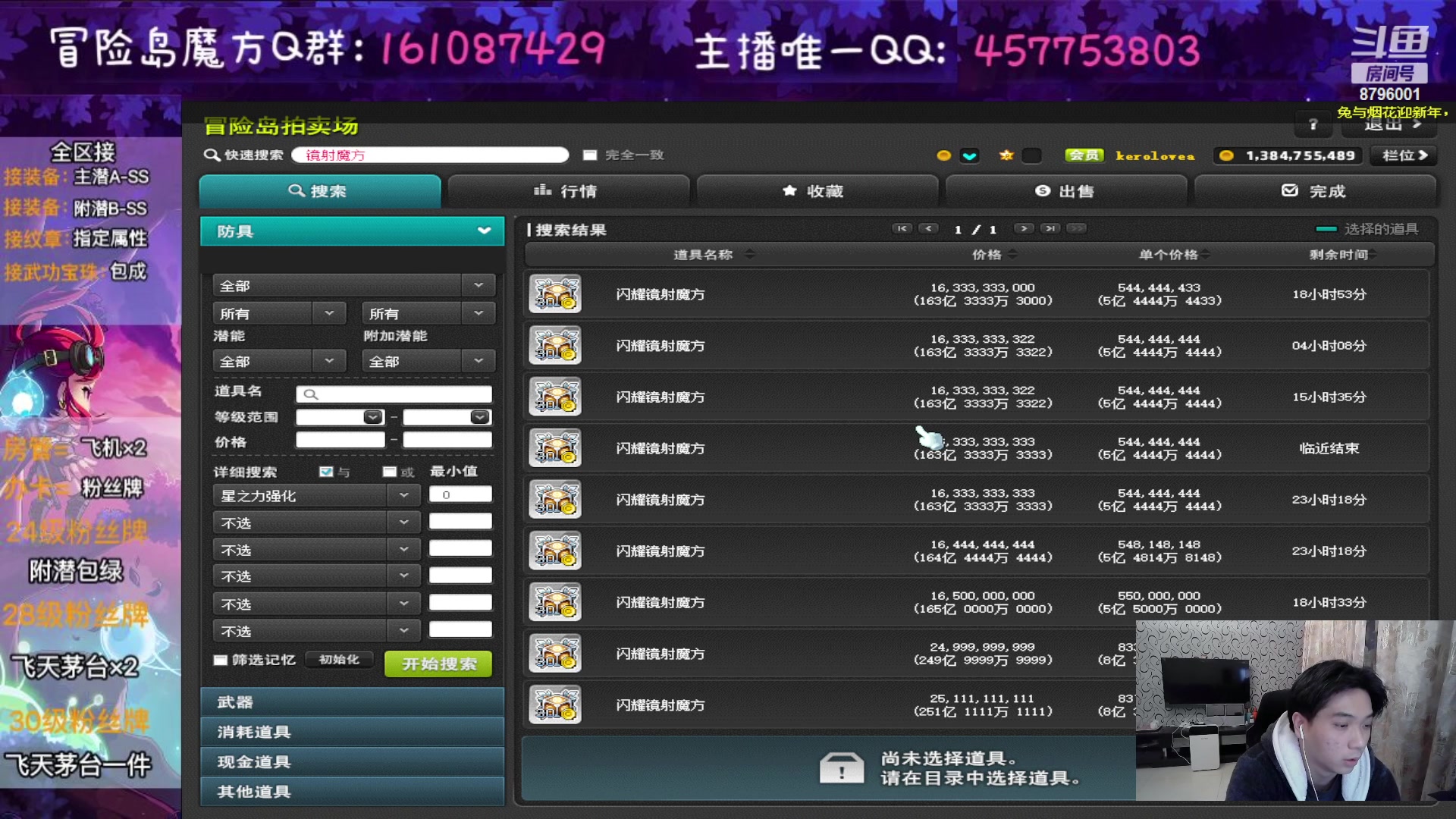The width and height of the screenshot is (1456, 819).
Task: Focus the minimum 价格 price field
Action: (340, 440)
